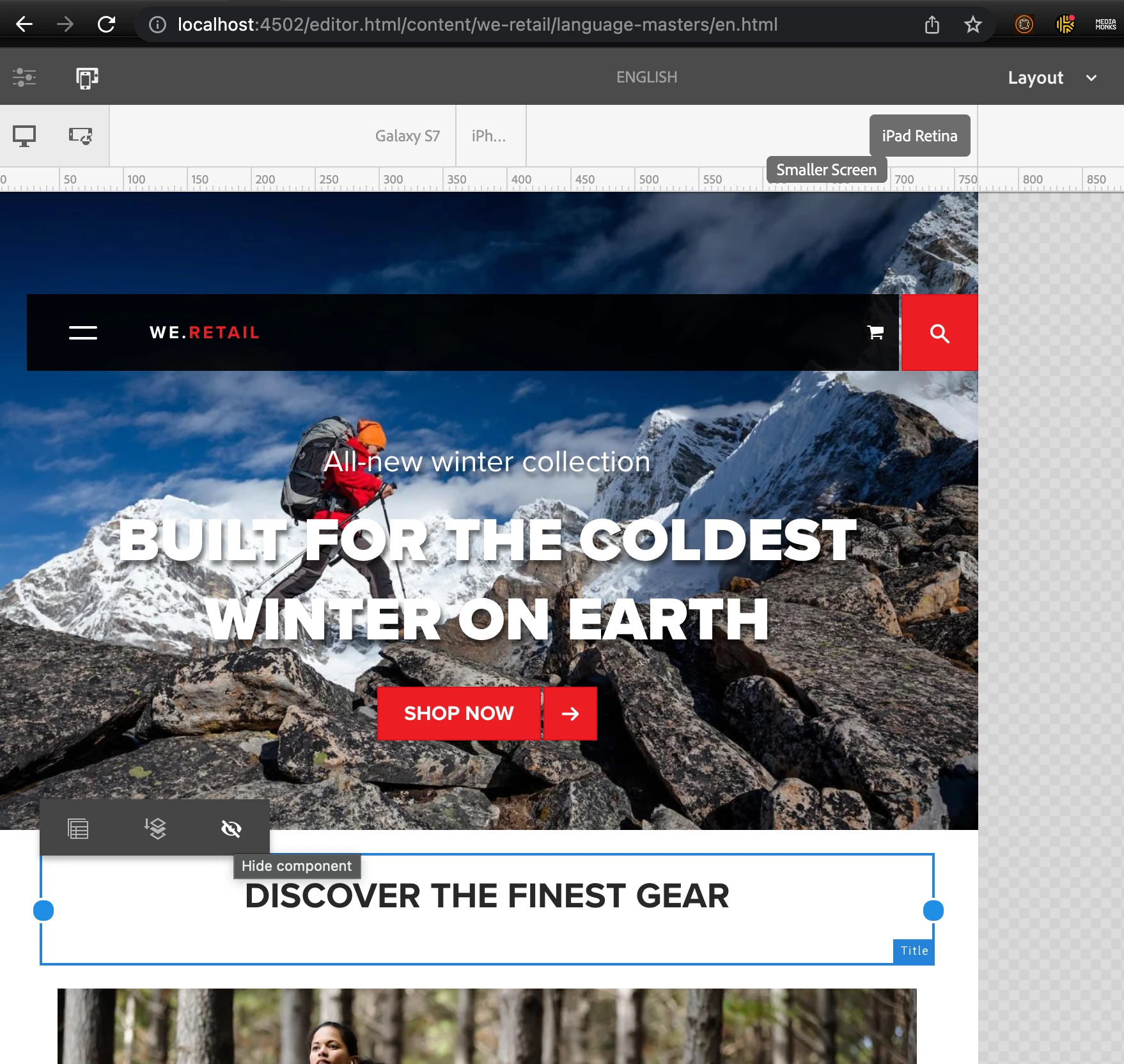Image resolution: width=1124 pixels, height=1064 pixels.
Task: Click the SHOP NOW button
Action: [x=459, y=714]
